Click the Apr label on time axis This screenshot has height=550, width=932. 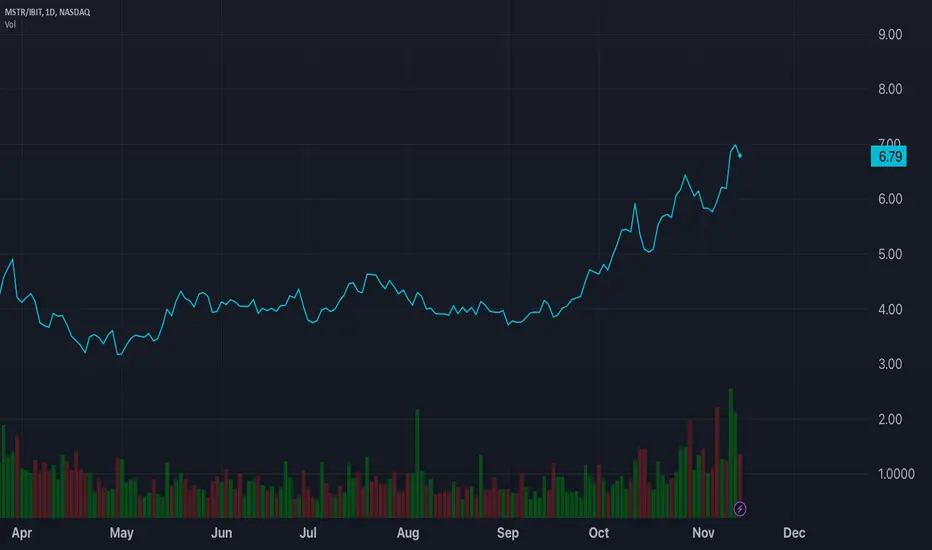pos(21,533)
